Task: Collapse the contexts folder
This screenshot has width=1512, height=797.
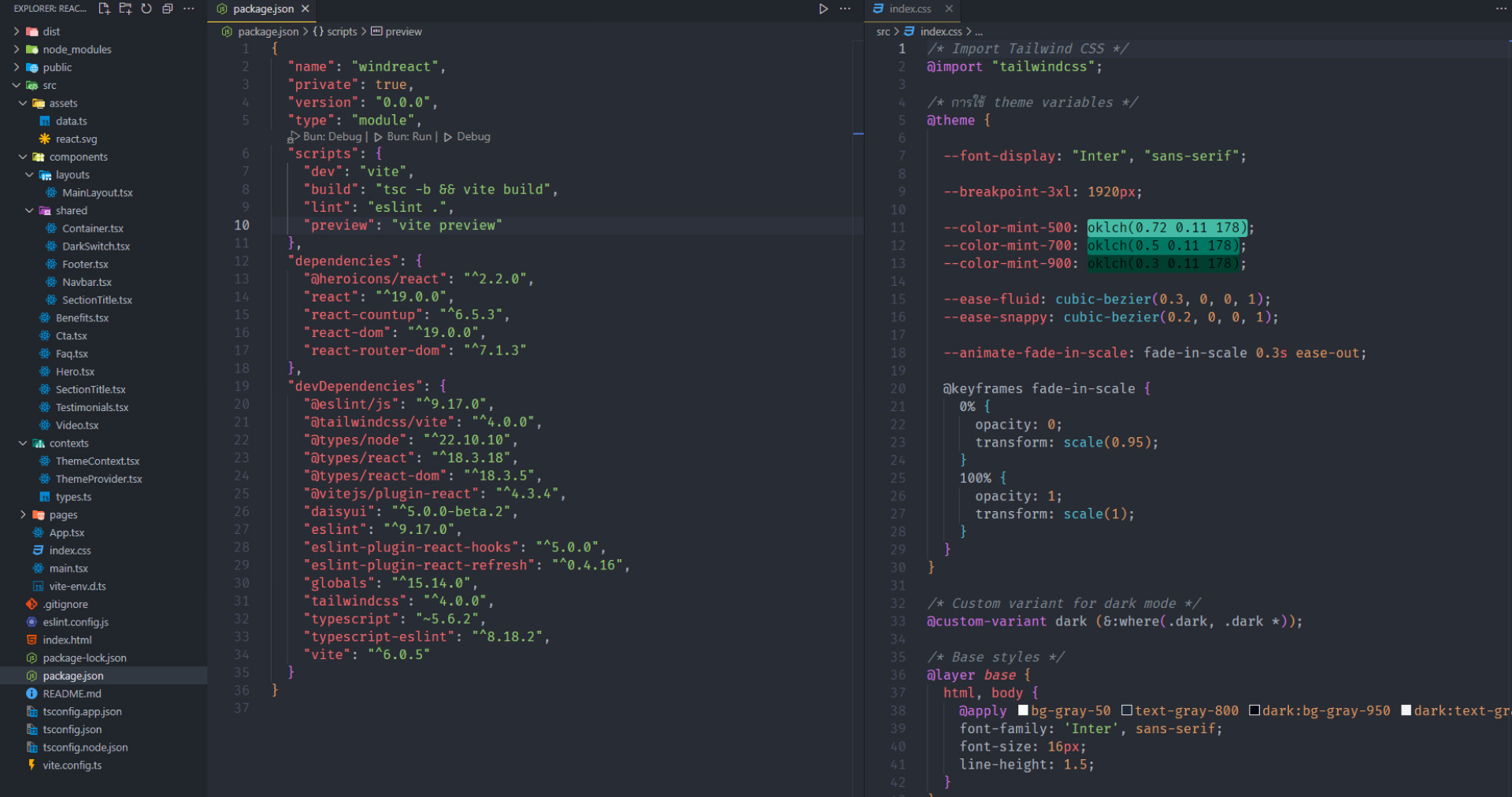Action: pyautogui.click(x=23, y=443)
